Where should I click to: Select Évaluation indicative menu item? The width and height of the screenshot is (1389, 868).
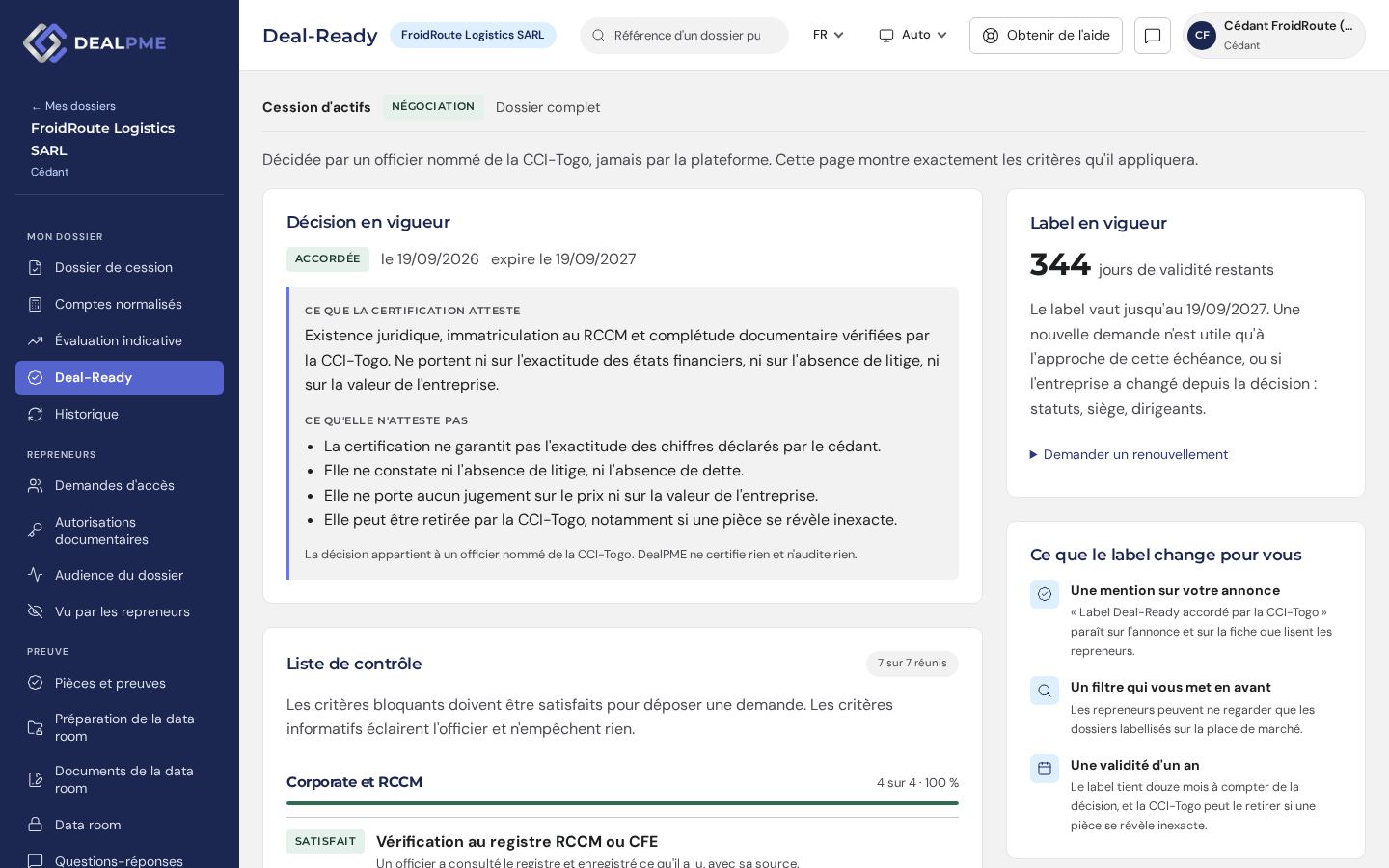(x=120, y=341)
